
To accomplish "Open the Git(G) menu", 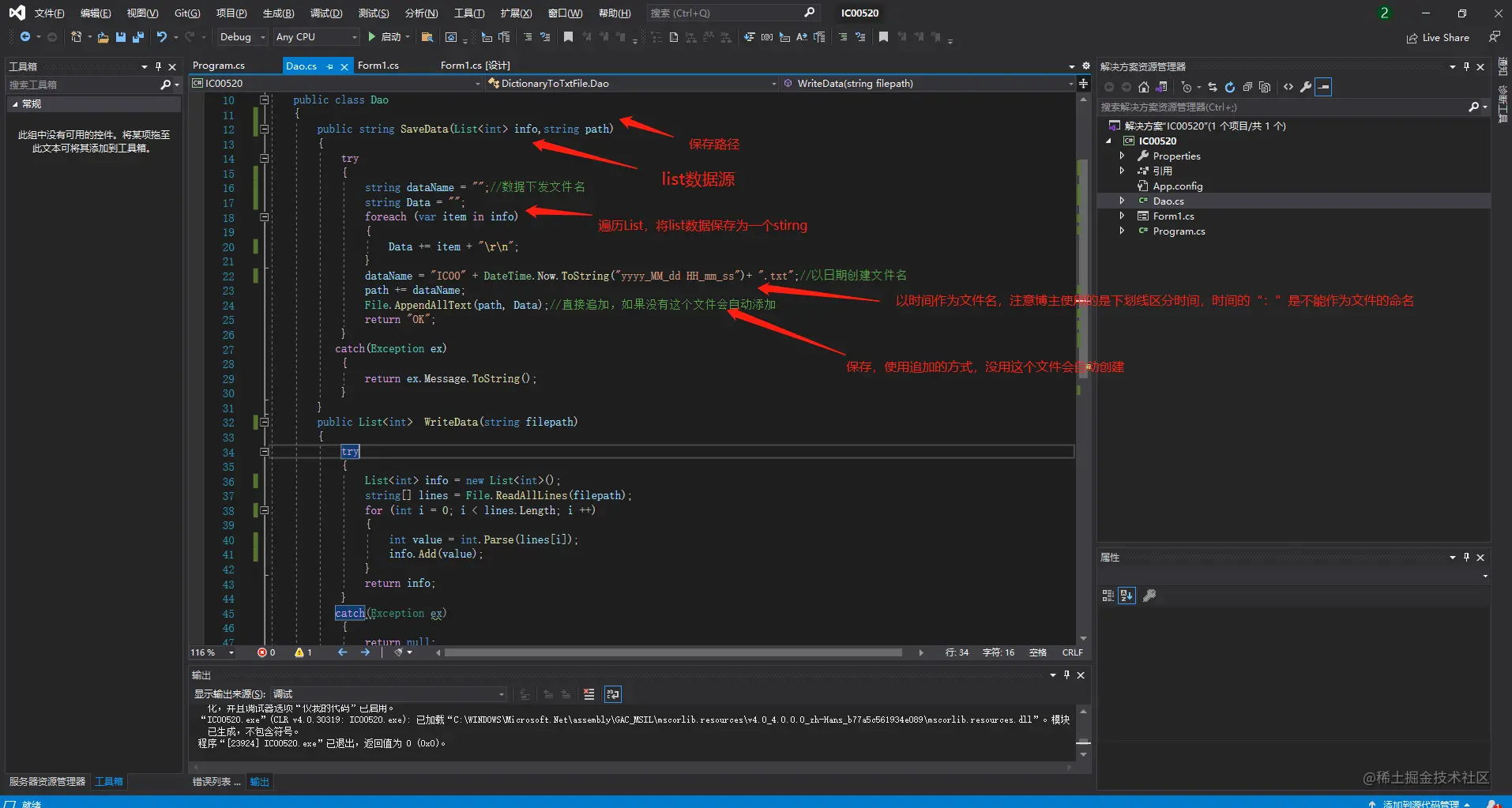I will 187,13.
